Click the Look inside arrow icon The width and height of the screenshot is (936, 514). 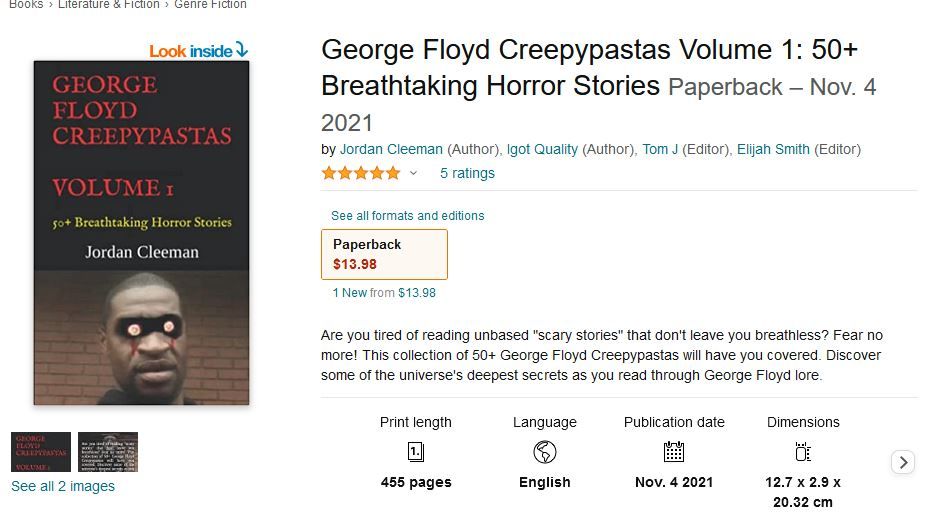[x=242, y=50]
